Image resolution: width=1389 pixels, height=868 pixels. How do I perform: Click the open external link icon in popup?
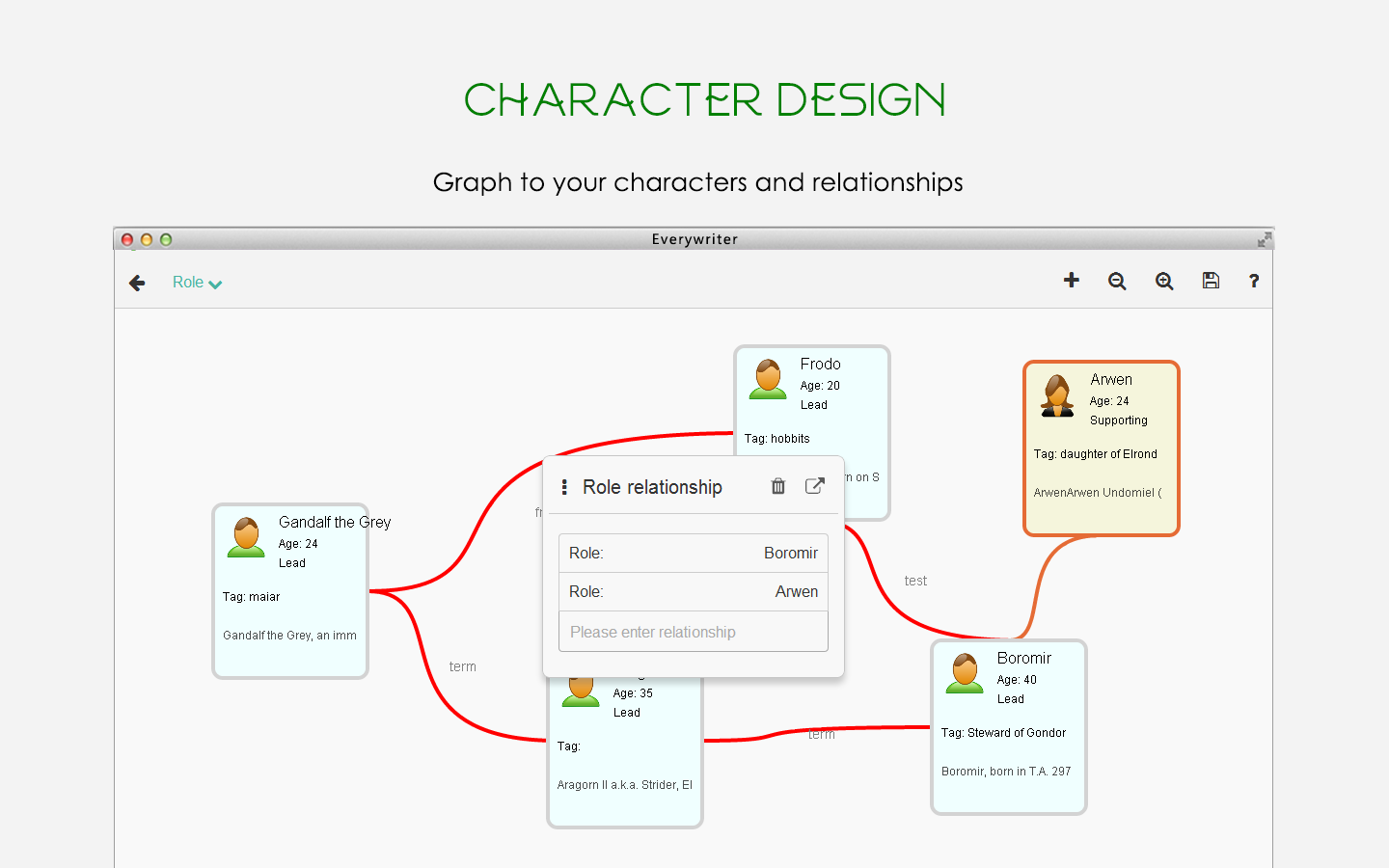coord(815,486)
